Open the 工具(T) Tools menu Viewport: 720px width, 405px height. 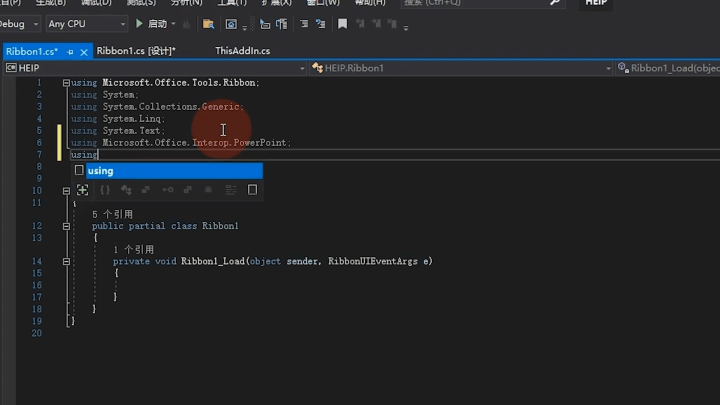232,3
